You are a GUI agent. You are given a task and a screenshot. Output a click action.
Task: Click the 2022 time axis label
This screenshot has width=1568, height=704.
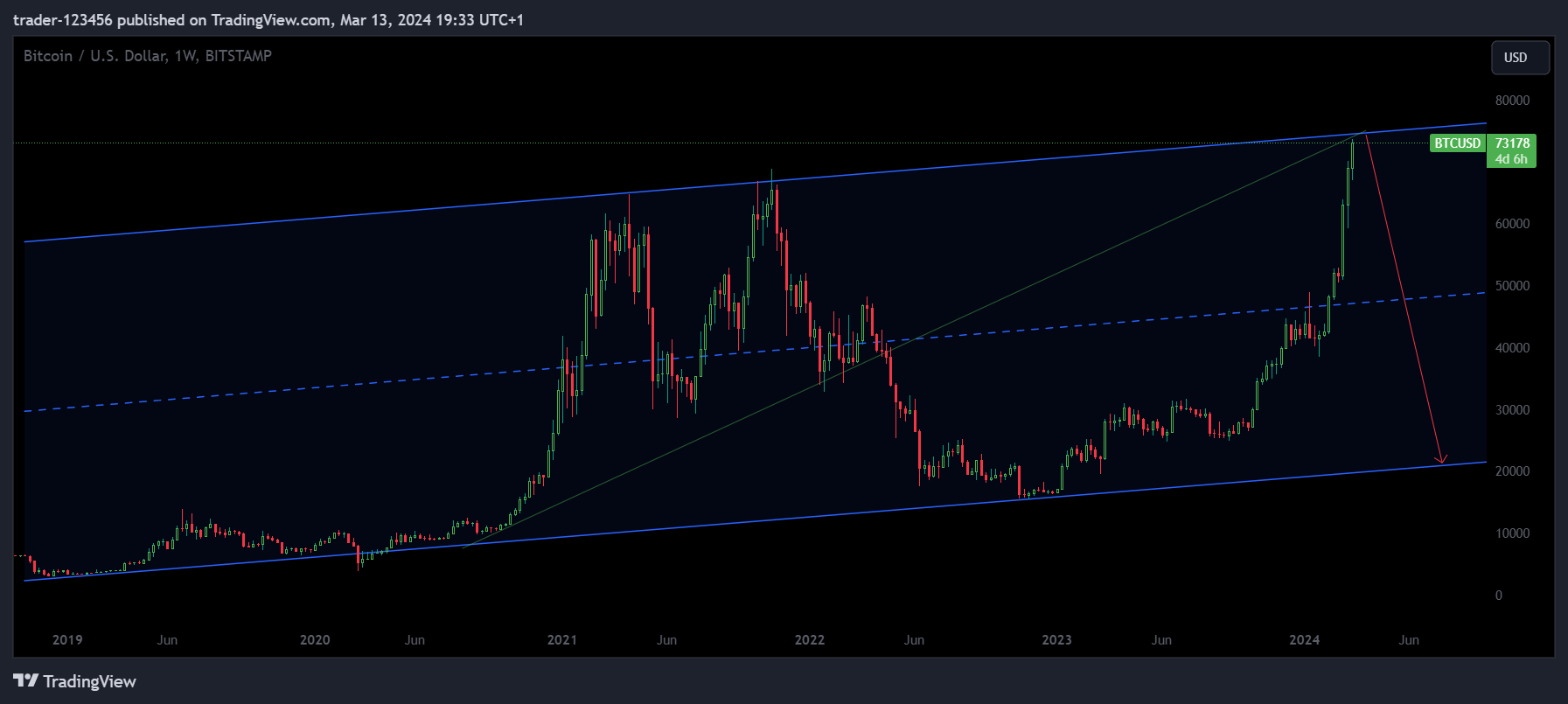click(x=810, y=640)
